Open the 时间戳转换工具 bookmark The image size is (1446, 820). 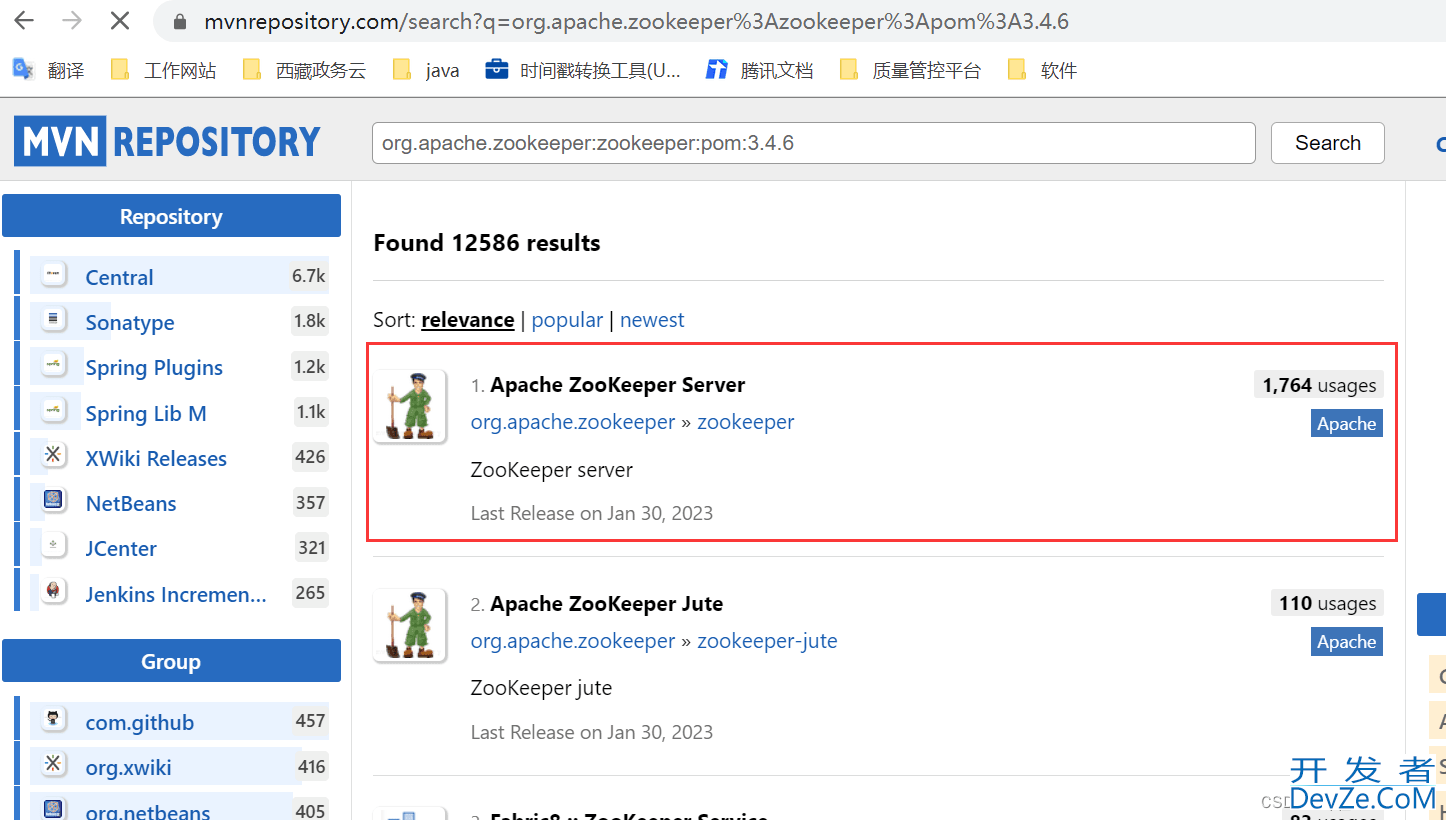click(x=582, y=70)
